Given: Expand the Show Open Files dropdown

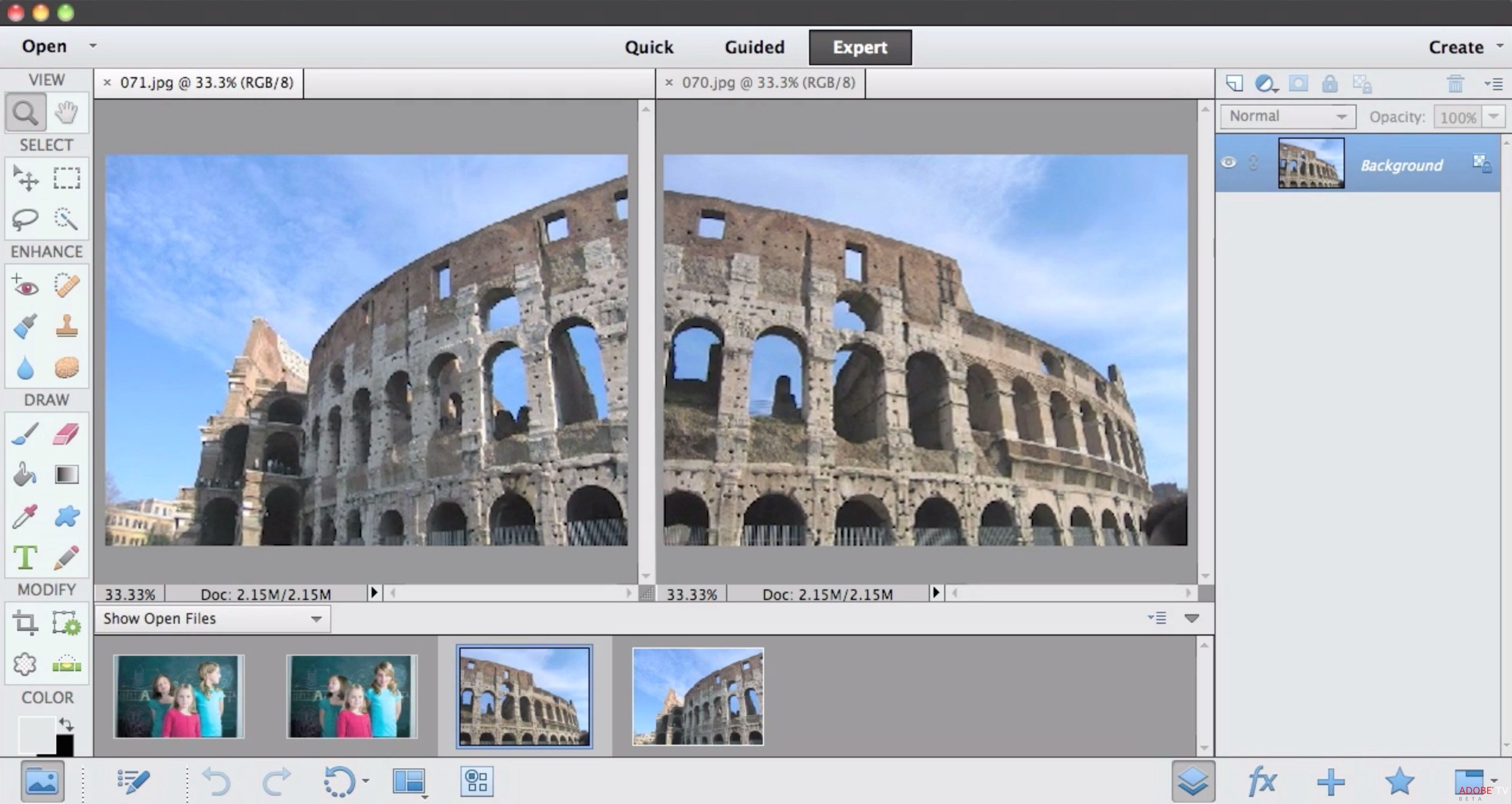Looking at the screenshot, I should click(x=316, y=618).
